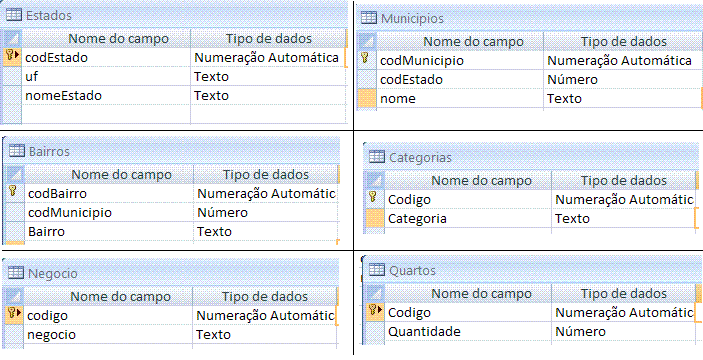Click the nomeEstado field name cell
The width and height of the screenshot is (703, 360).
[x=106, y=95]
